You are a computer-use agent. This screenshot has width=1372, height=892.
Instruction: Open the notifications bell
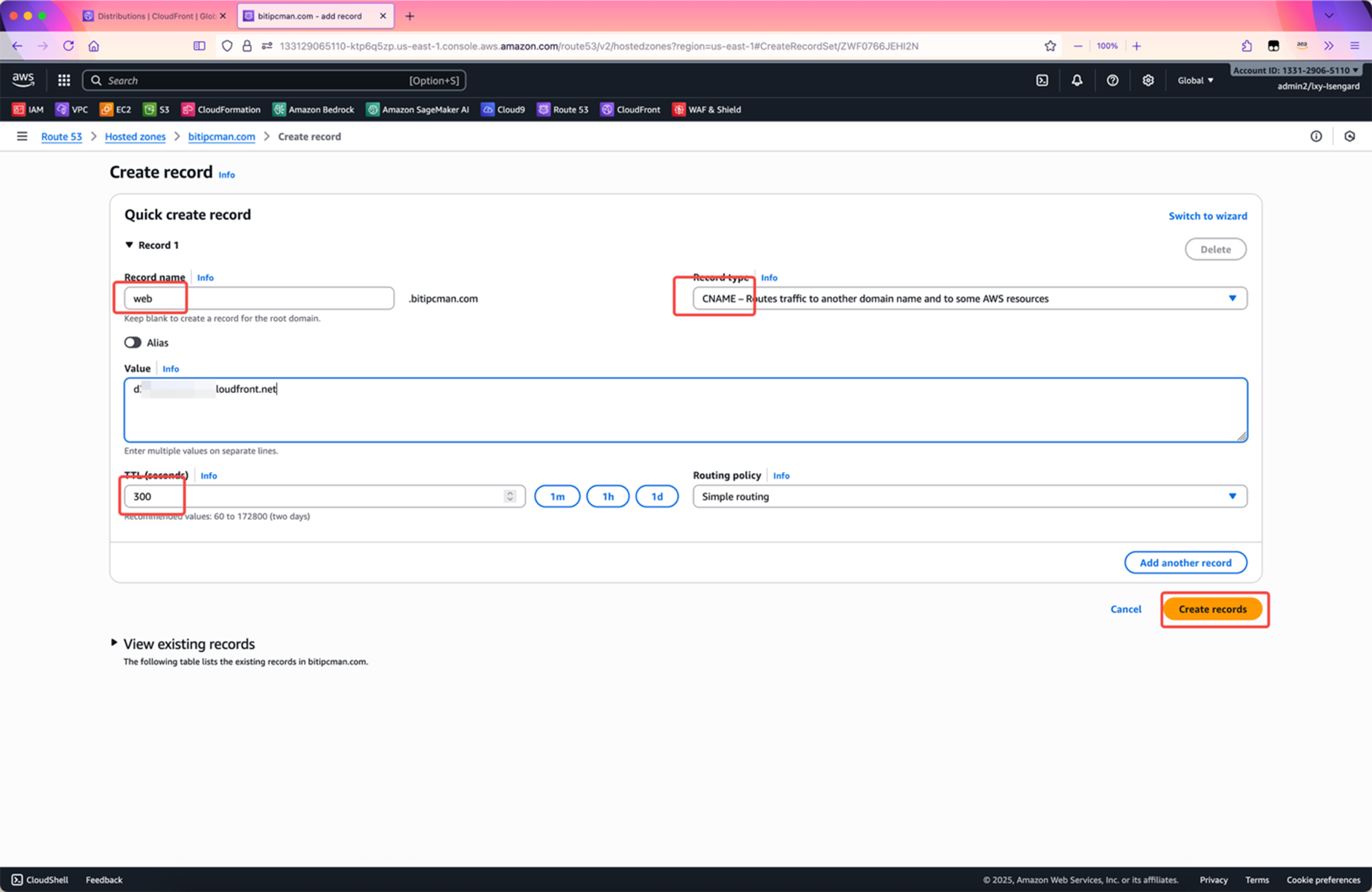[x=1076, y=80]
